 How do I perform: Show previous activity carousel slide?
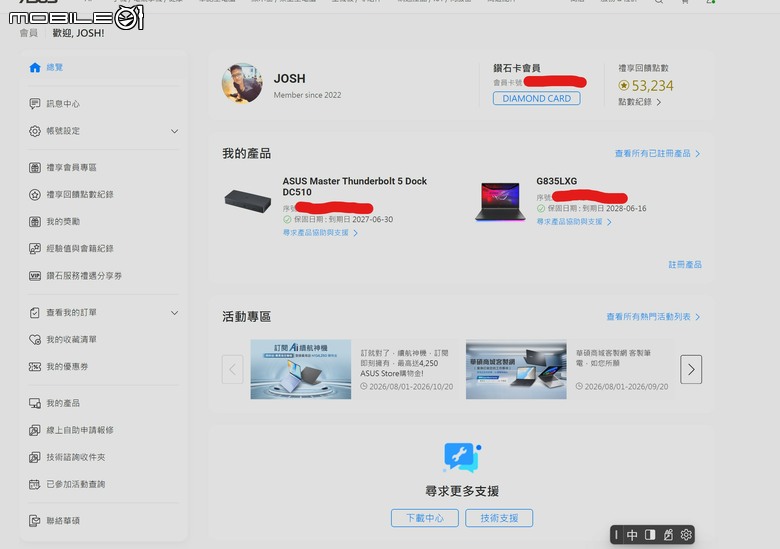232,369
